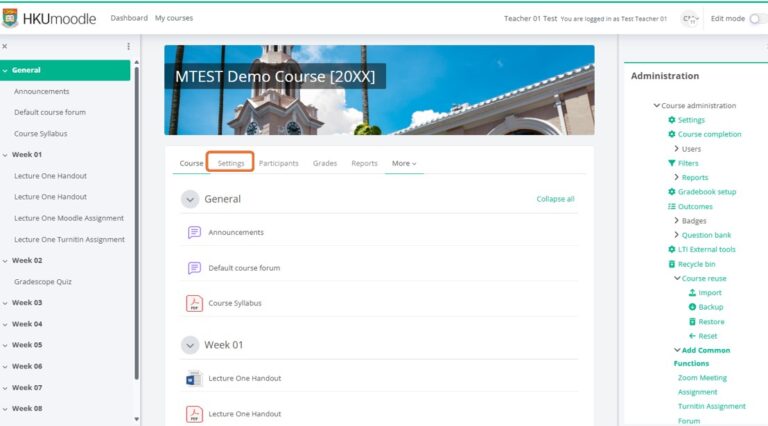Screen dimensions: 768x426
Task: Click the Recycle bin icon in Administration
Action: pyautogui.click(x=672, y=264)
